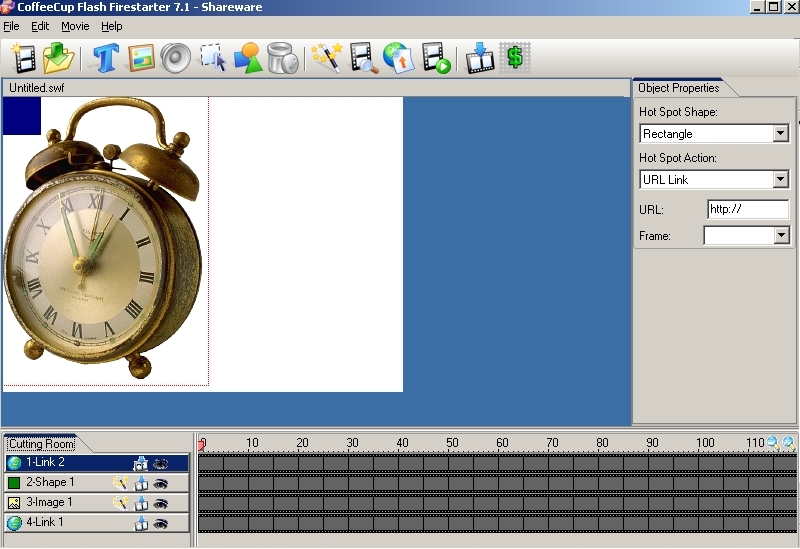Open the Frame dropdown list
Image resolution: width=800 pixels, height=549 pixels.
point(780,235)
